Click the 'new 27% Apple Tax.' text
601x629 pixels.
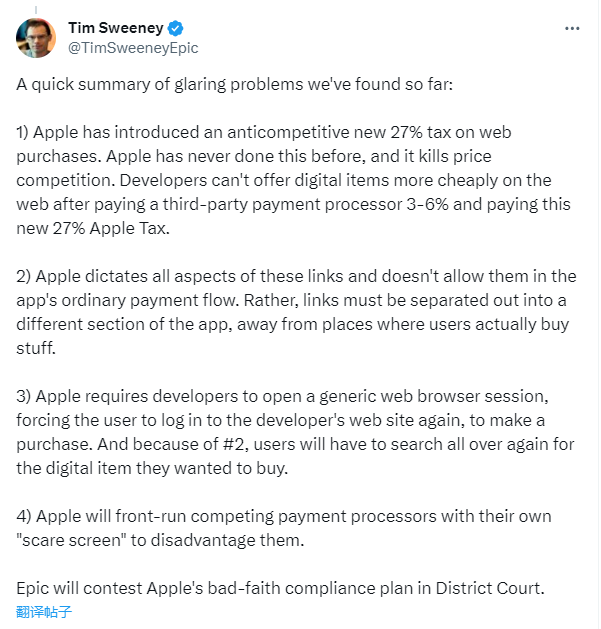click(93, 228)
